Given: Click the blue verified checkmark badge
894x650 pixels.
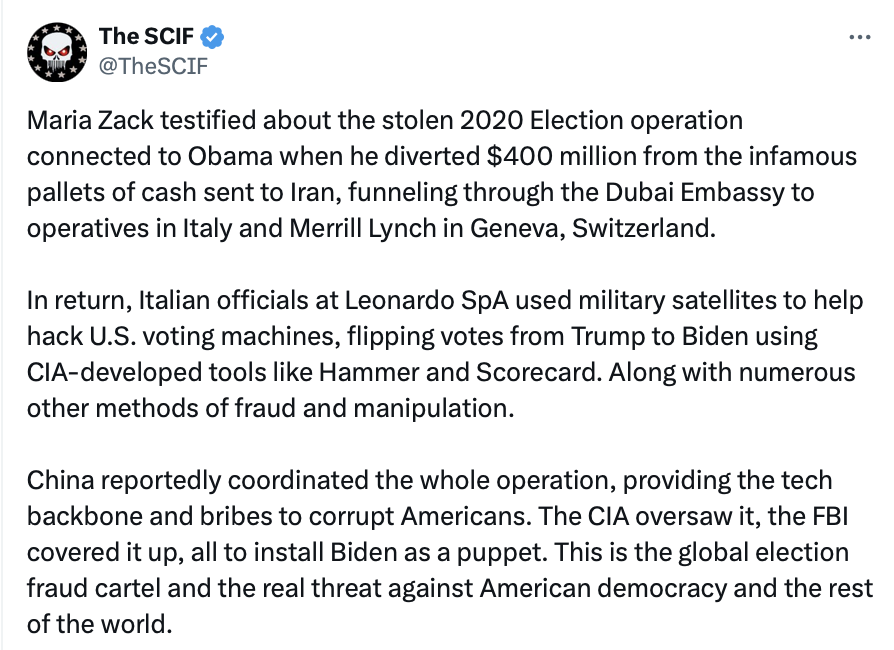Looking at the screenshot, I should [213, 39].
